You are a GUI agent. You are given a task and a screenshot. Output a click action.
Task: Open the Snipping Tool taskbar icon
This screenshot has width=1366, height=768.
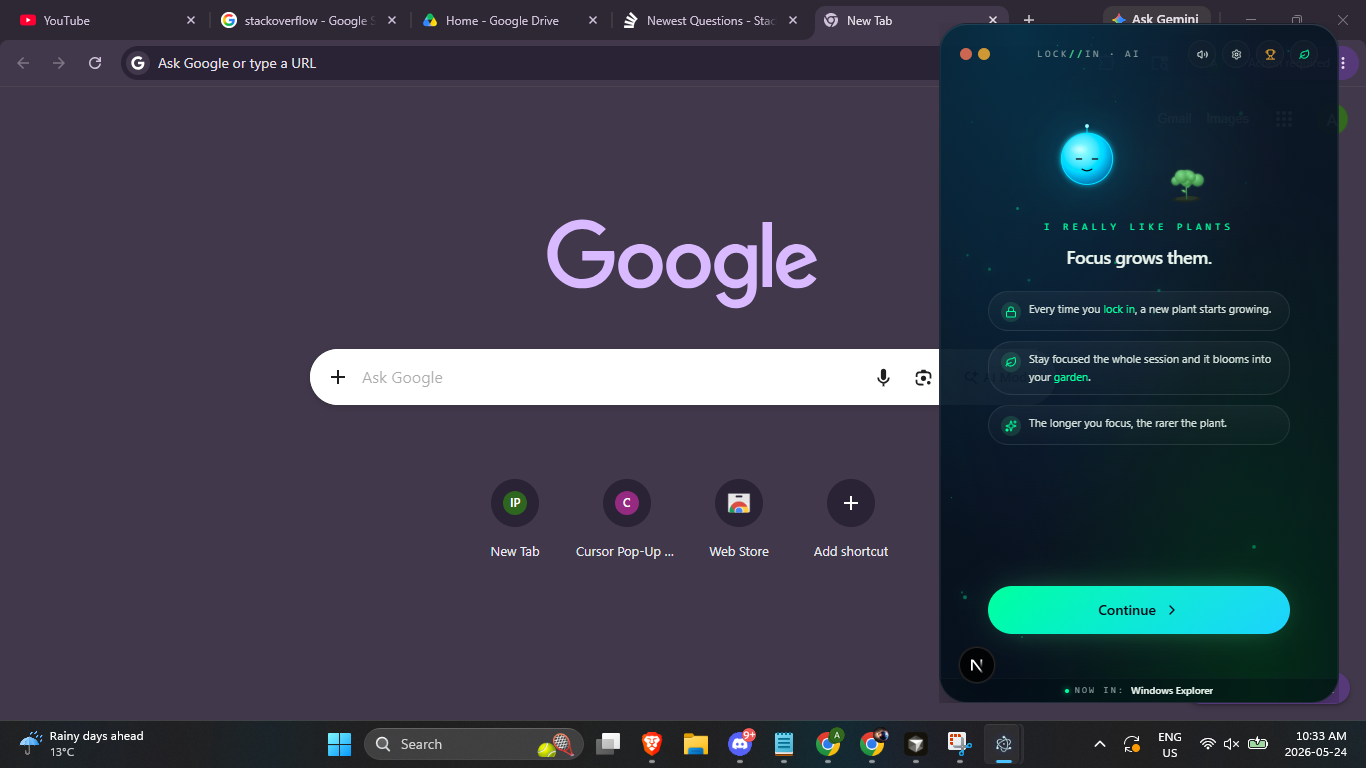click(960, 744)
